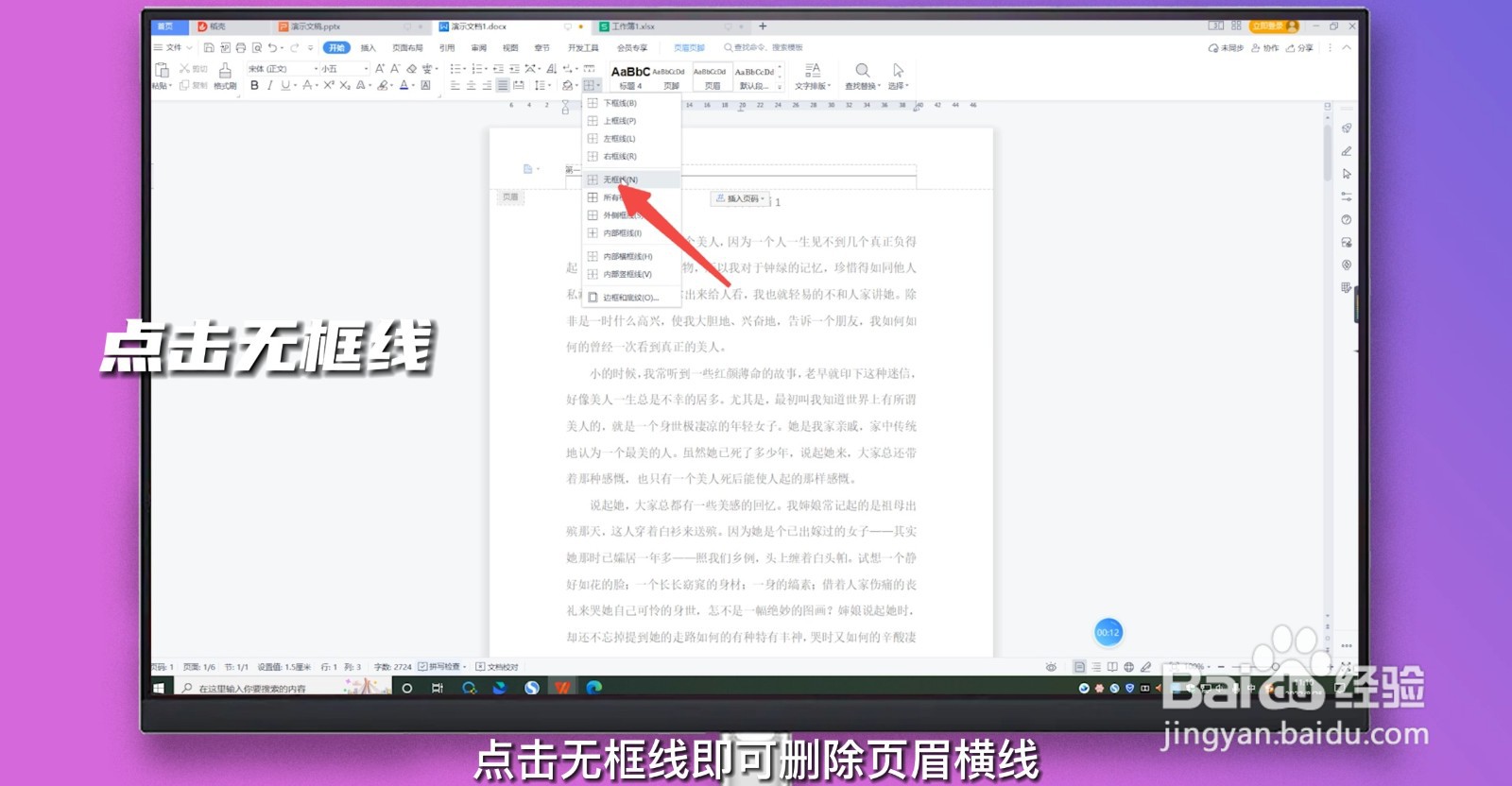
Task: Click the Paste clipboard icon
Action: [162, 70]
